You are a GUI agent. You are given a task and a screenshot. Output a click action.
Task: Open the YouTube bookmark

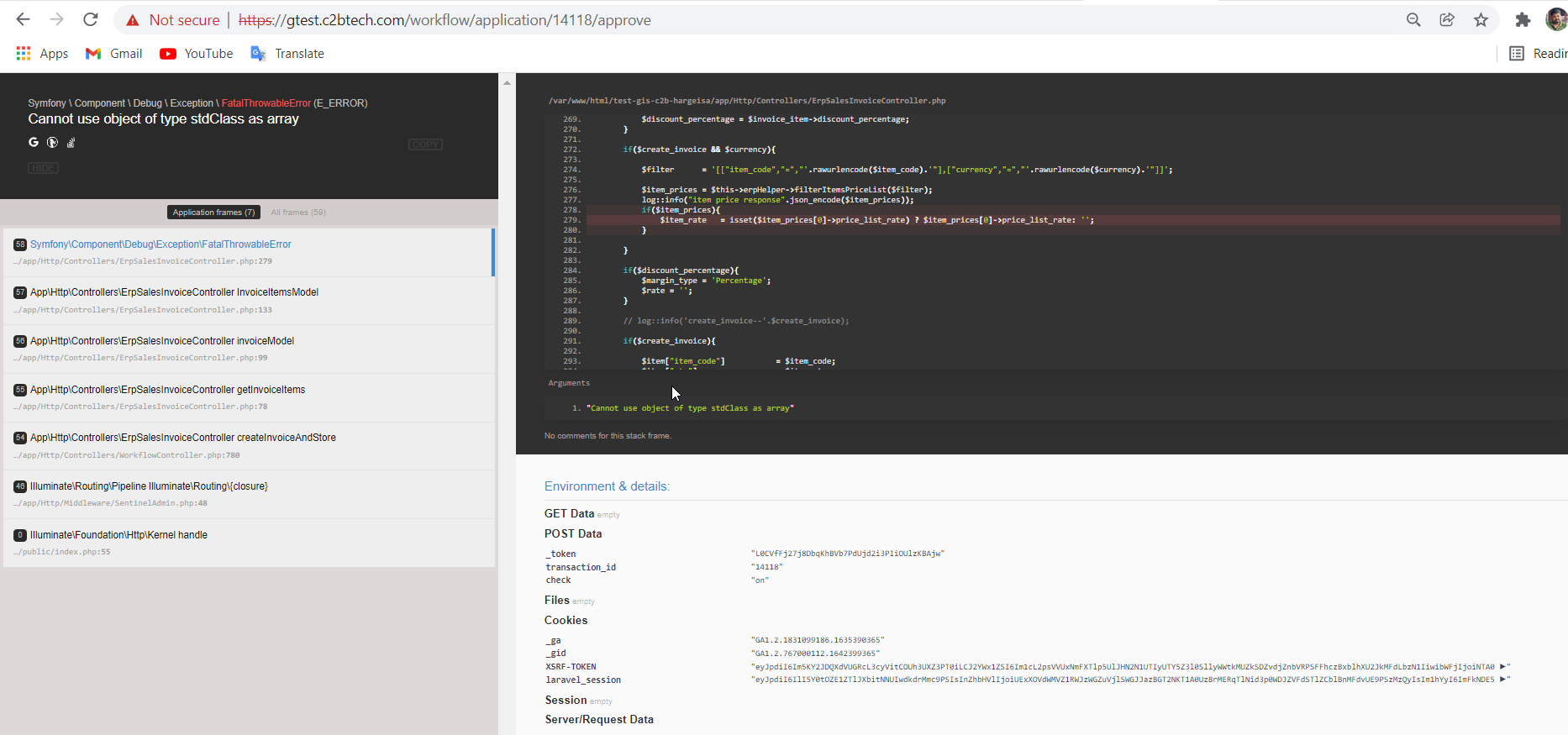(x=196, y=54)
